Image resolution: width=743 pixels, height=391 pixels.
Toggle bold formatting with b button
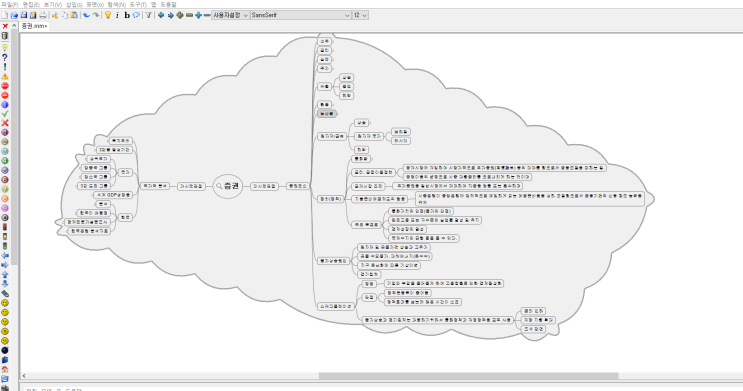[127, 15]
